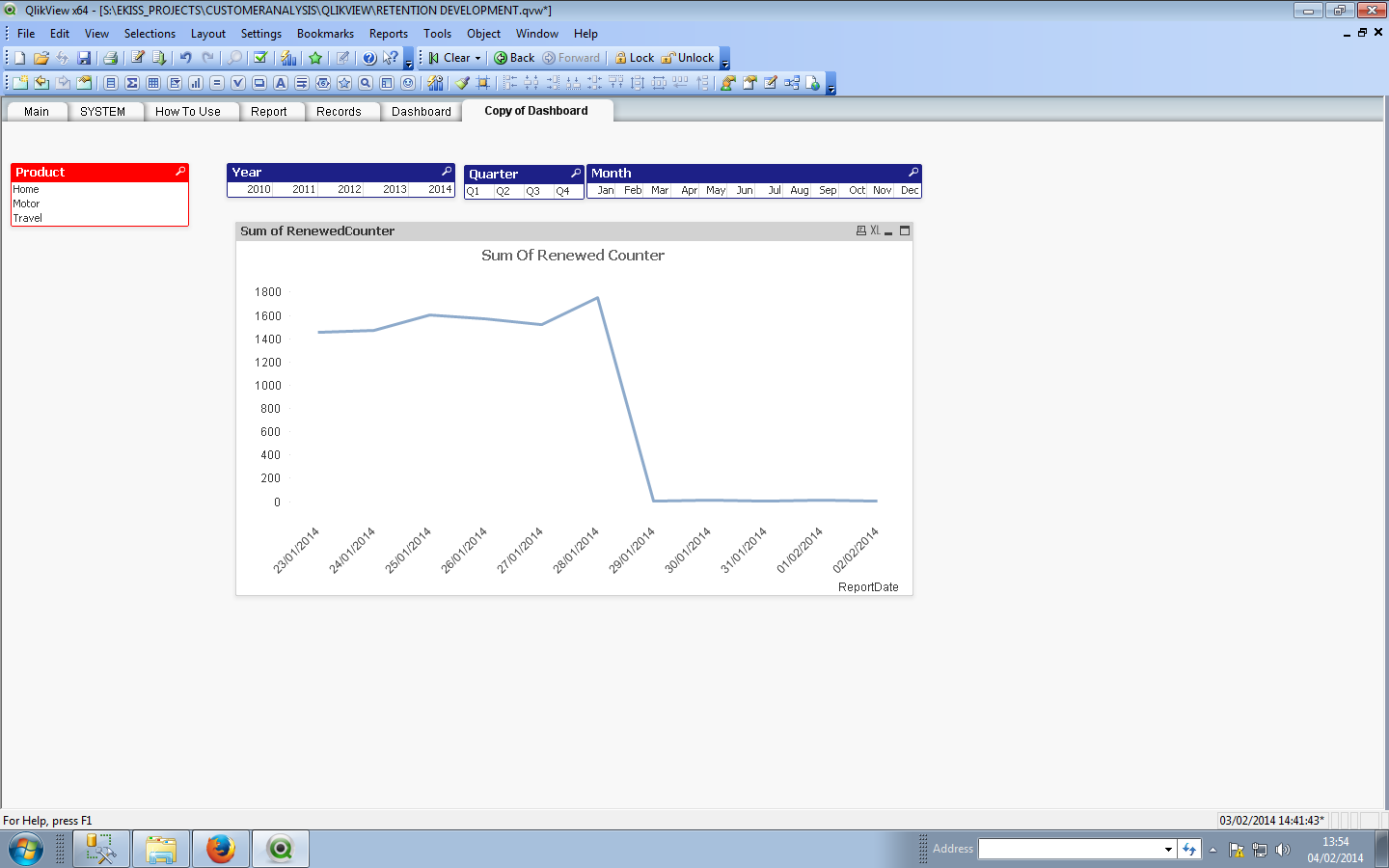Screen dimensions: 1389x868
Task: Click the Save document icon
Action: click(84, 58)
